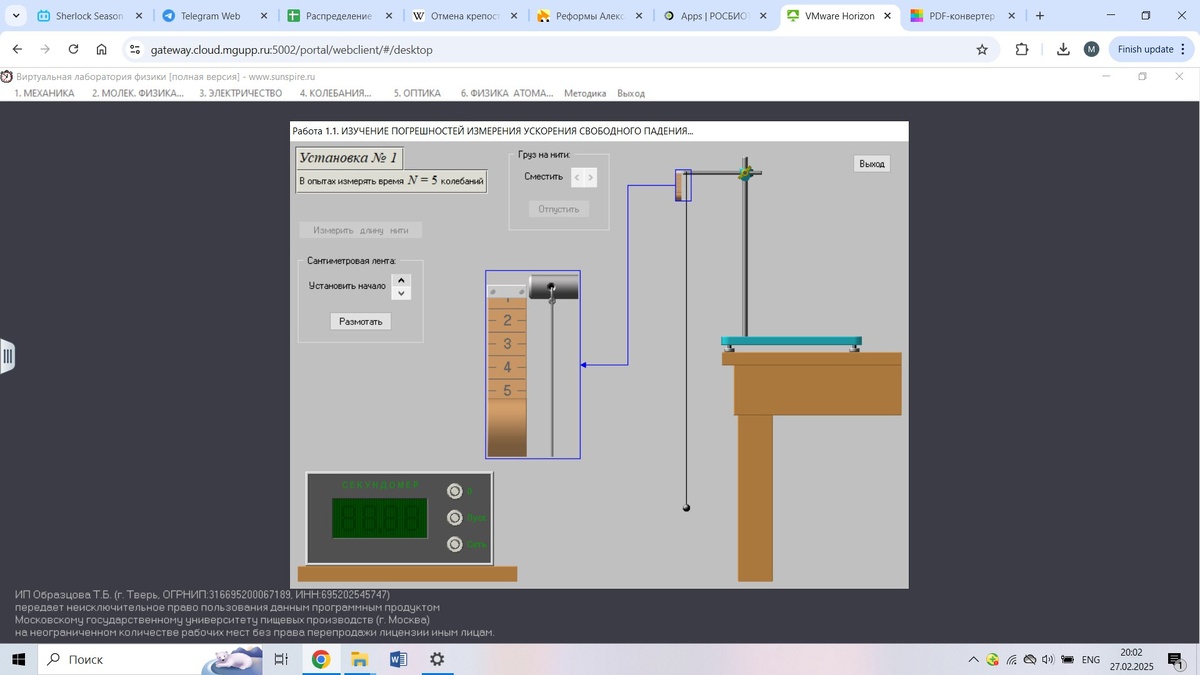Open the VMware Horizon side panel handle
Image resolution: width=1200 pixels, height=675 pixels.
[x=7, y=356]
